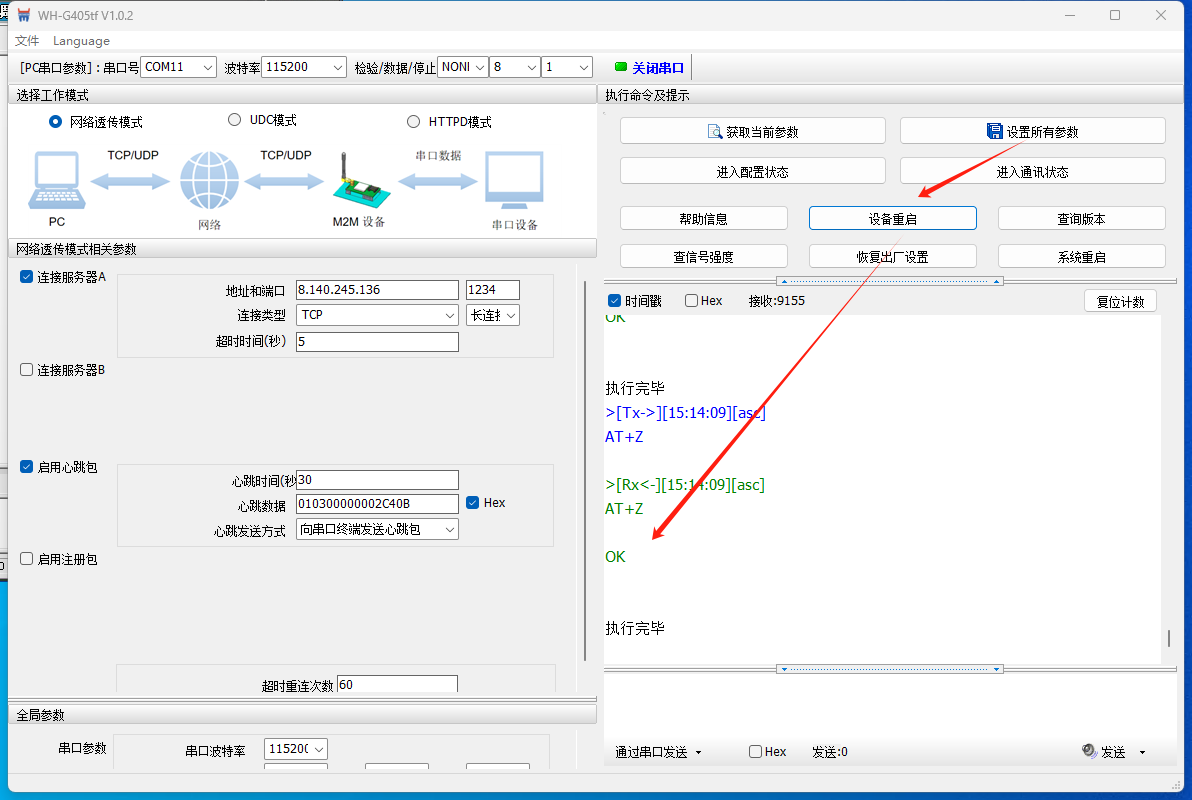Screen dimensions: 1192x800
Task: Click the green 关闭串口 port indicator
Action: pyautogui.click(x=620, y=67)
